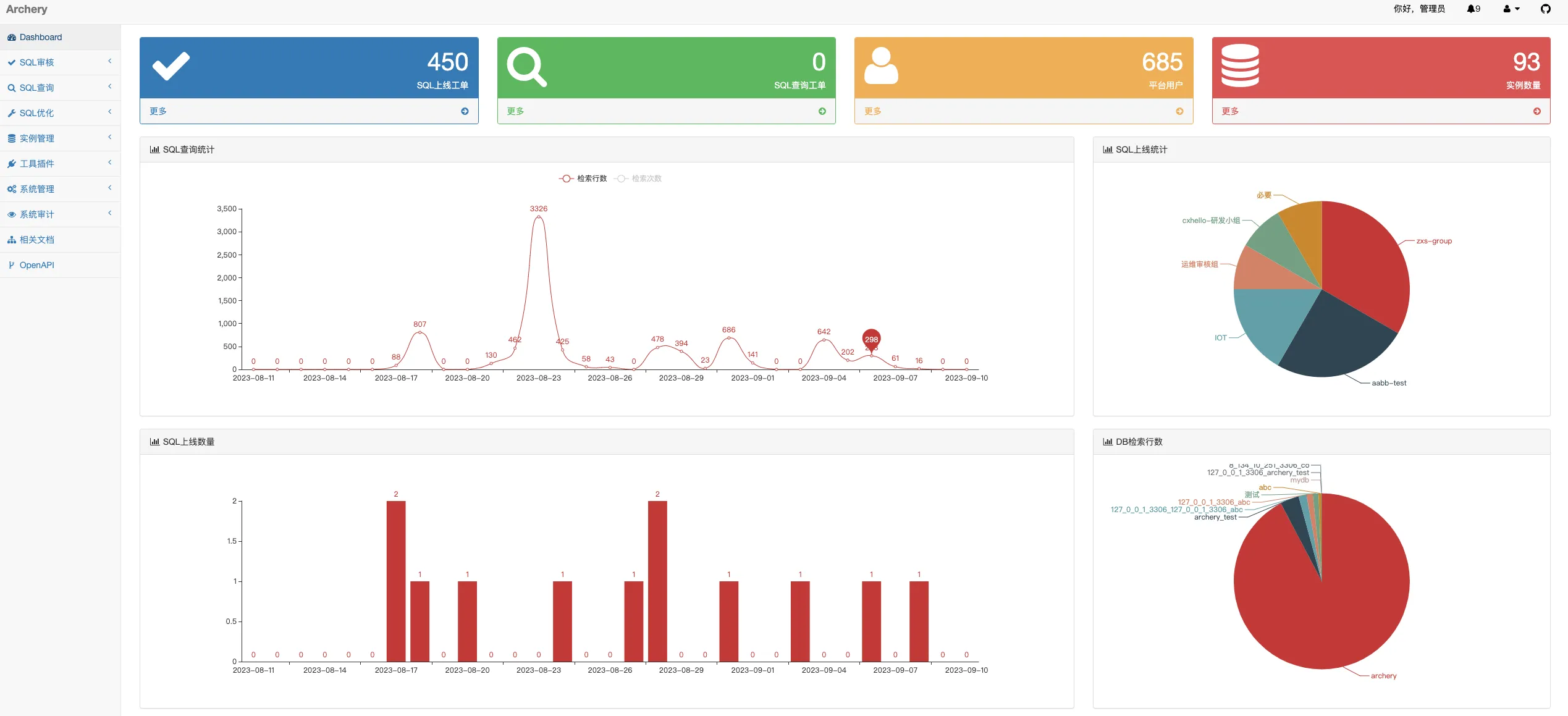Screen dimensions: 1568x716
Task: Click the arrow icon in the SQL上线工单 card footer
Action: pyautogui.click(x=465, y=111)
